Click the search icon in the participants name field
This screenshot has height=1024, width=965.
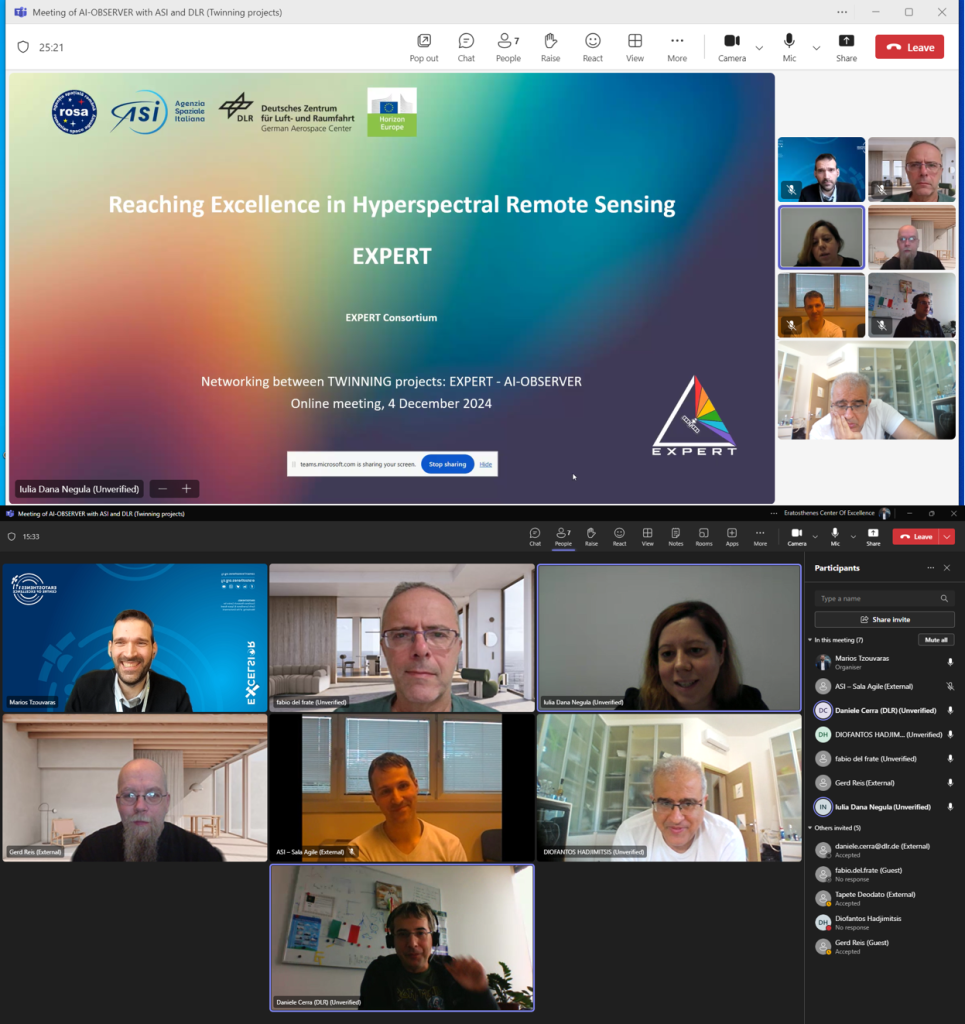tap(944, 599)
